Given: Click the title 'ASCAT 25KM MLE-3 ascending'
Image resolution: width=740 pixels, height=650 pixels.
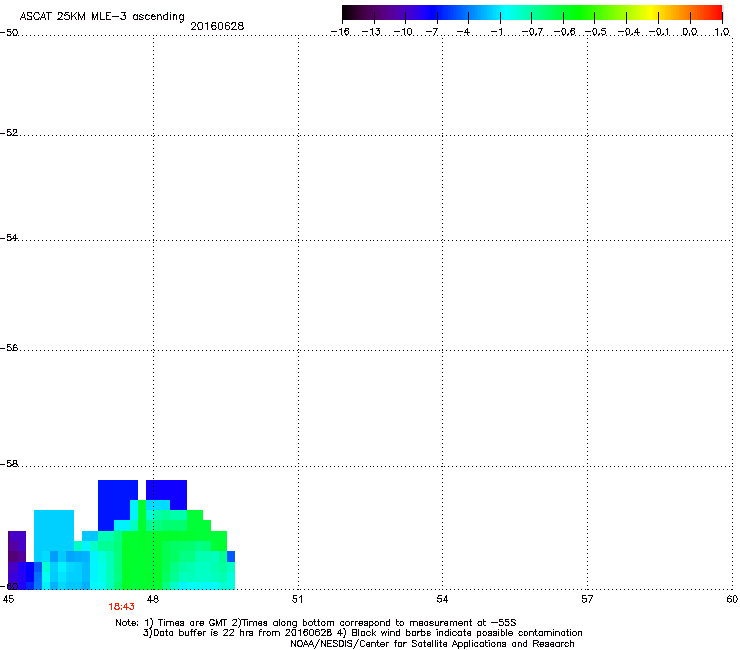Looking at the screenshot, I should click(102, 16).
